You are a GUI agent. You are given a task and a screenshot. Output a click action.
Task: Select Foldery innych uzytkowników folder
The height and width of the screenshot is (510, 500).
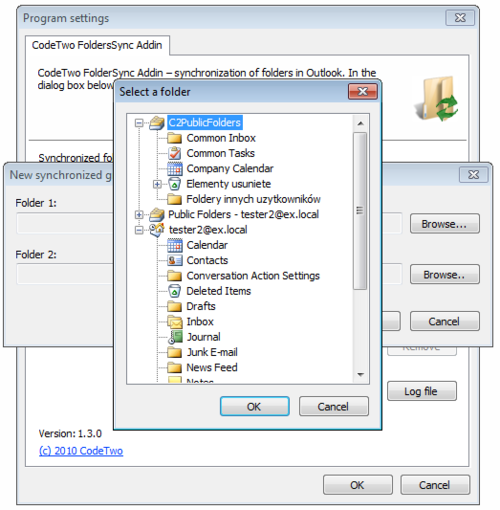coord(253,199)
